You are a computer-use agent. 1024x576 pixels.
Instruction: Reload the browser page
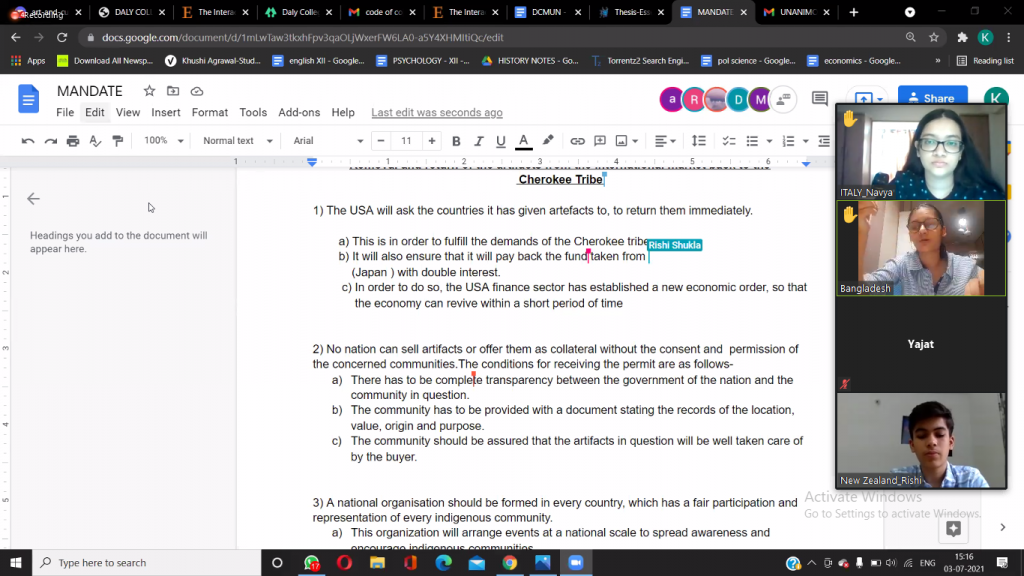[62, 37]
